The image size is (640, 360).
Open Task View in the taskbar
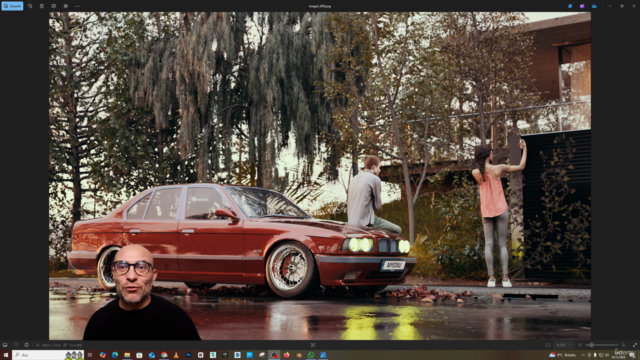[x=90, y=355]
